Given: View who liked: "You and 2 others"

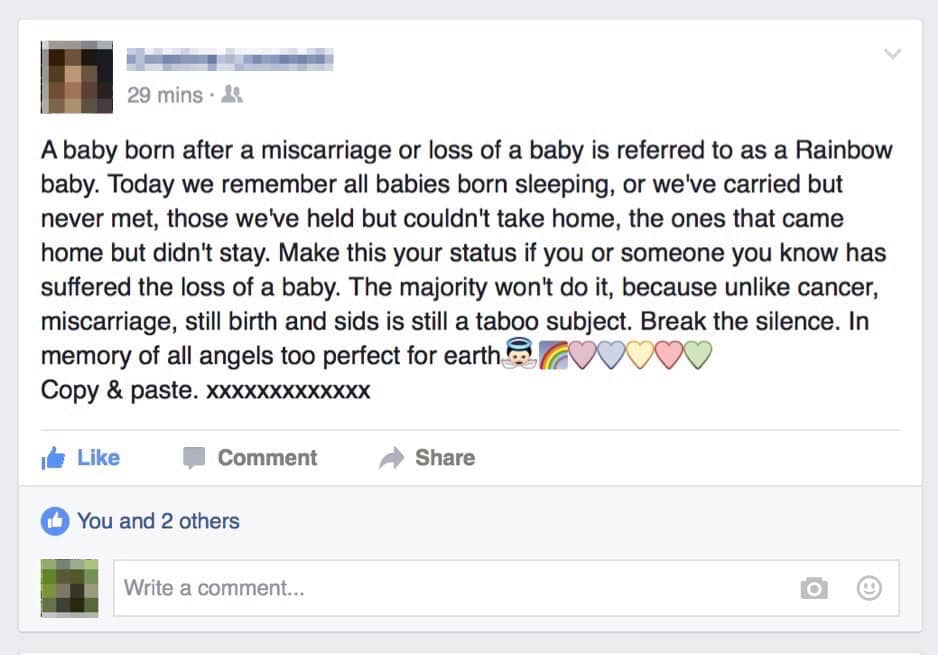Looking at the screenshot, I should [x=158, y=521].
